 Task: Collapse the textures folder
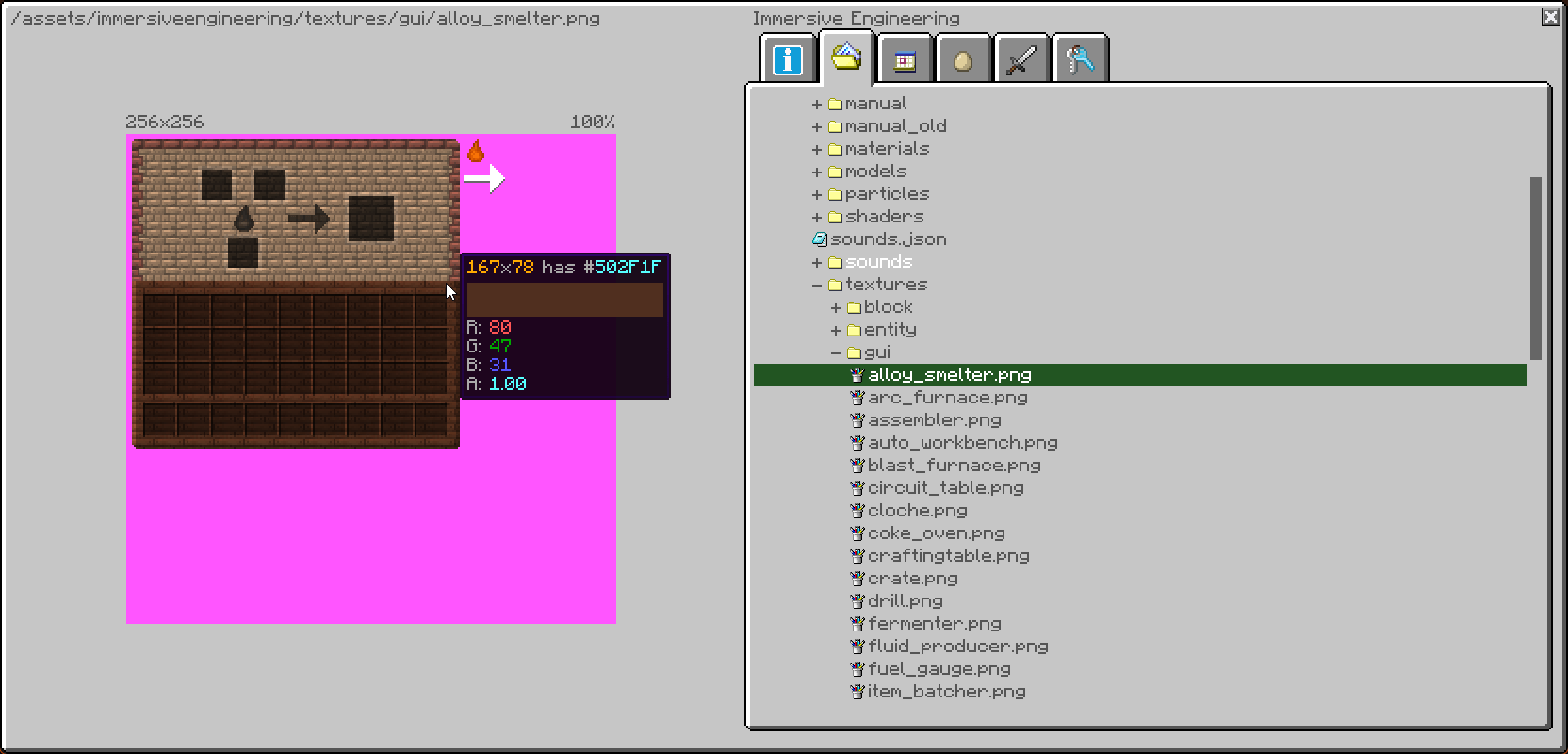(x=817, y=285)
